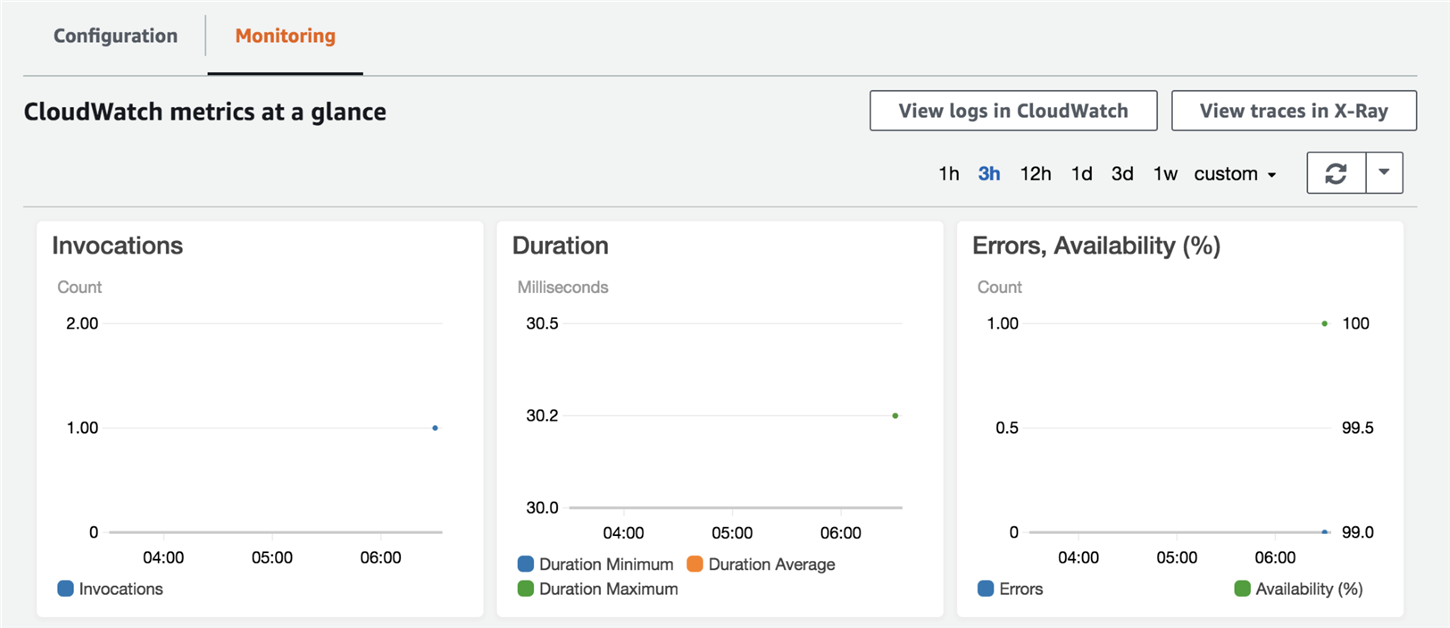The height and width of the screenshot is (628, 1450).
Task: Expand the custom time range dropdown
Action: [1236, 174]
